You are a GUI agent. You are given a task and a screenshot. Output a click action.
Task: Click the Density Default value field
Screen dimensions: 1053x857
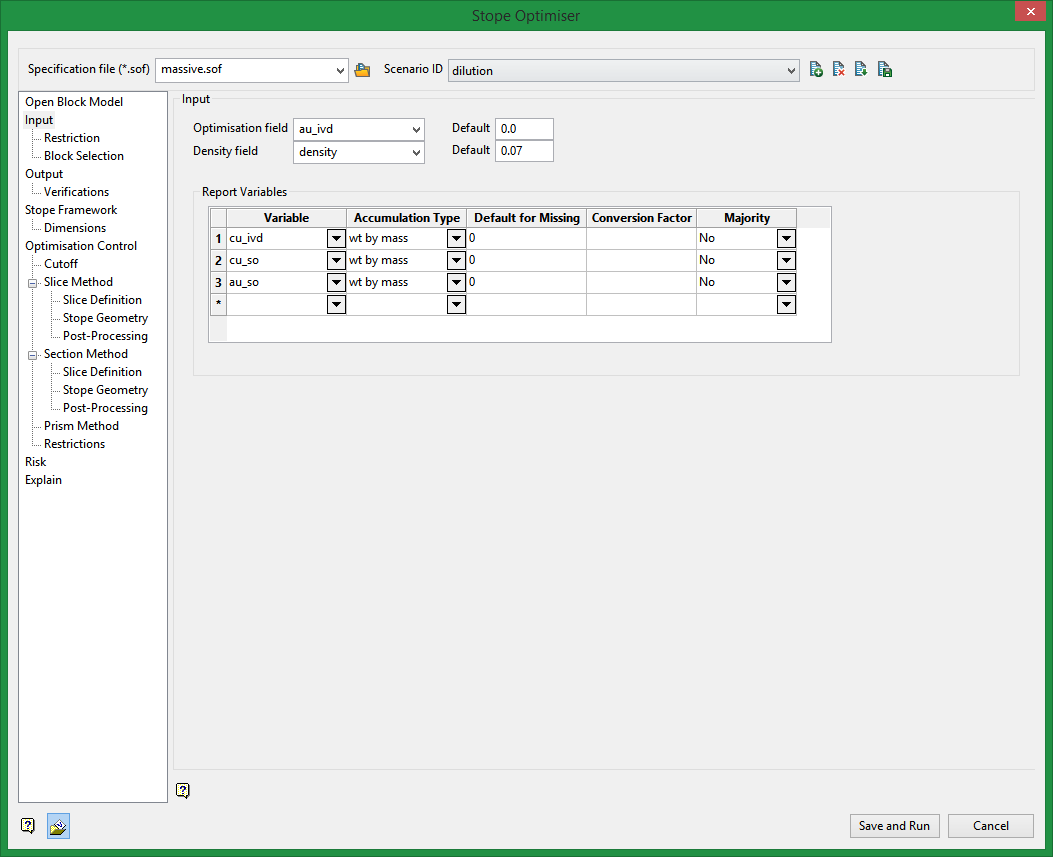pyautogui.click(x=524, y=151)
